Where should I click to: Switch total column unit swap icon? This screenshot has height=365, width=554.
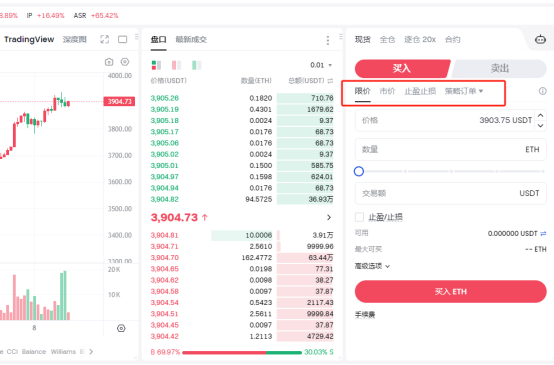330,81
